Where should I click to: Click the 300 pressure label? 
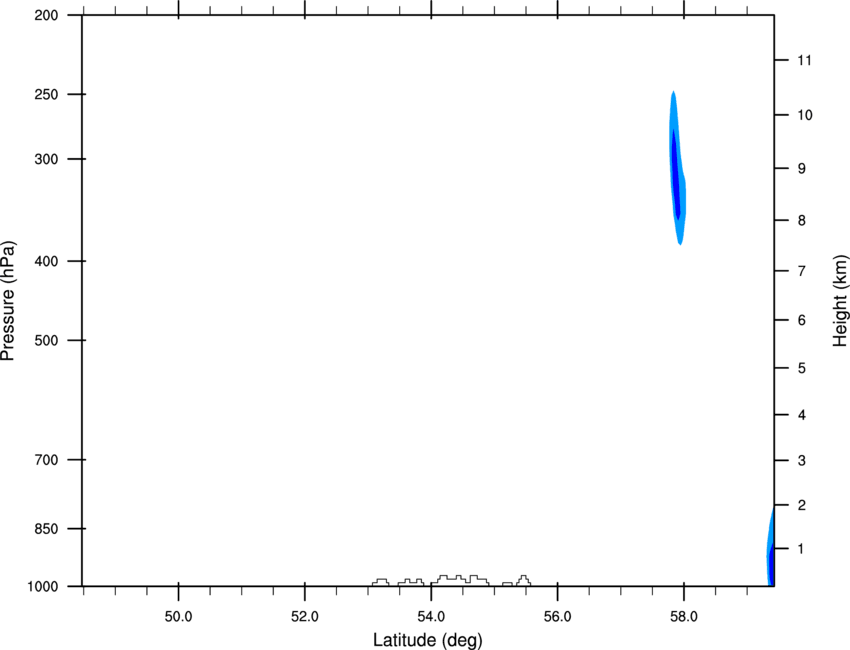coord(47,159)
